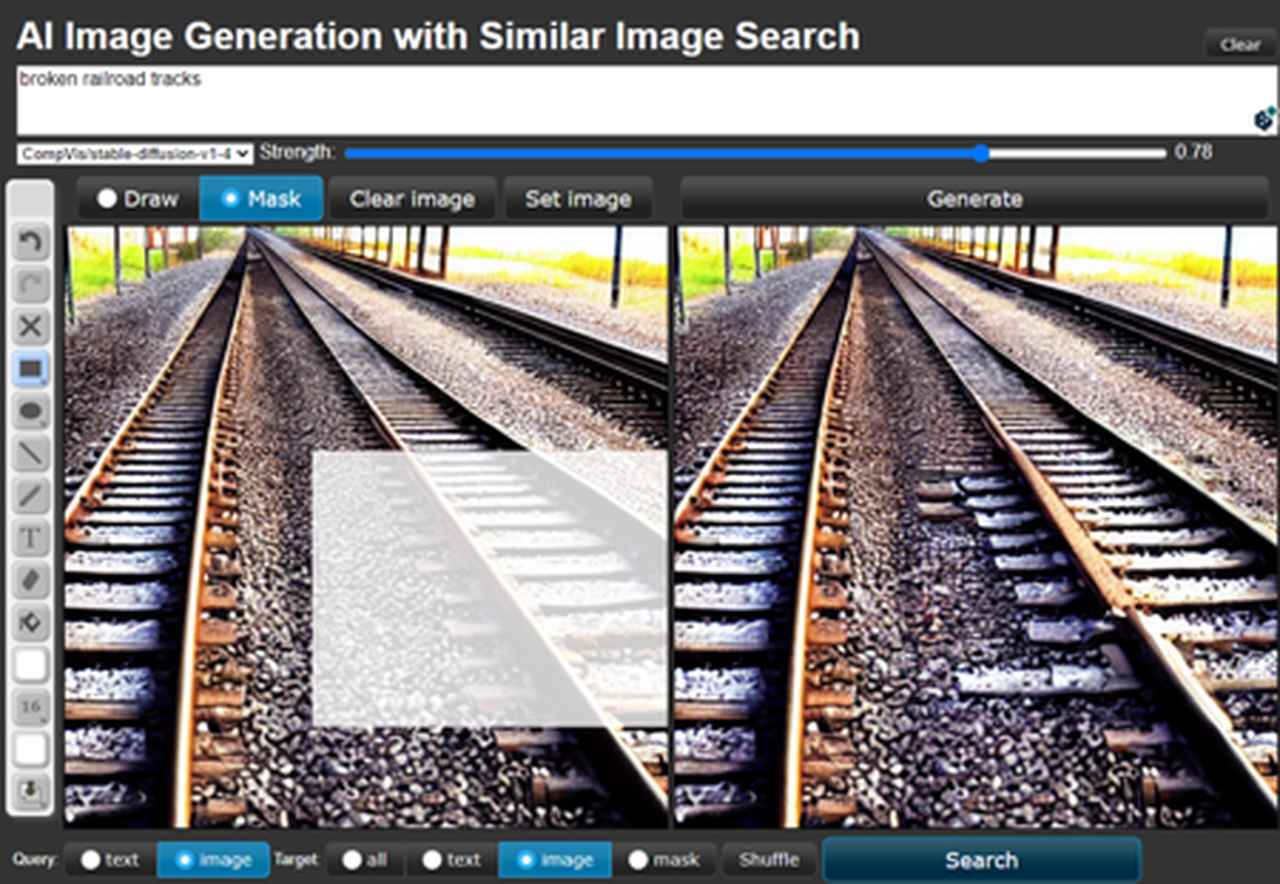Click the generated railroad image on the right
Viewport: 1280px width, 884px height.
tap(977, 527)
